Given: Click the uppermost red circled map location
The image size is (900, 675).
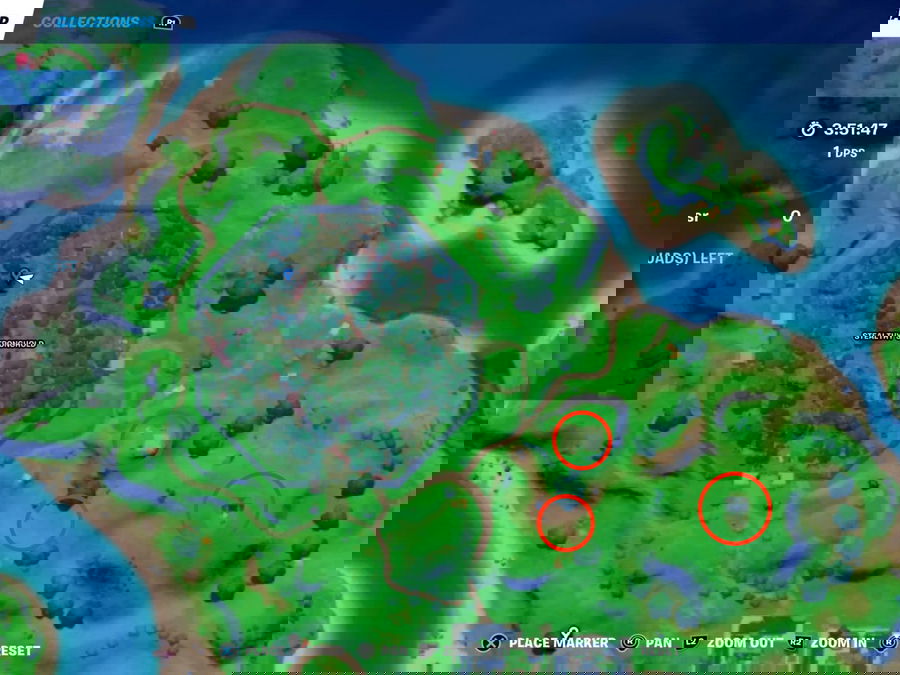Looking at the screenshot, I should (x=582, y=440).
